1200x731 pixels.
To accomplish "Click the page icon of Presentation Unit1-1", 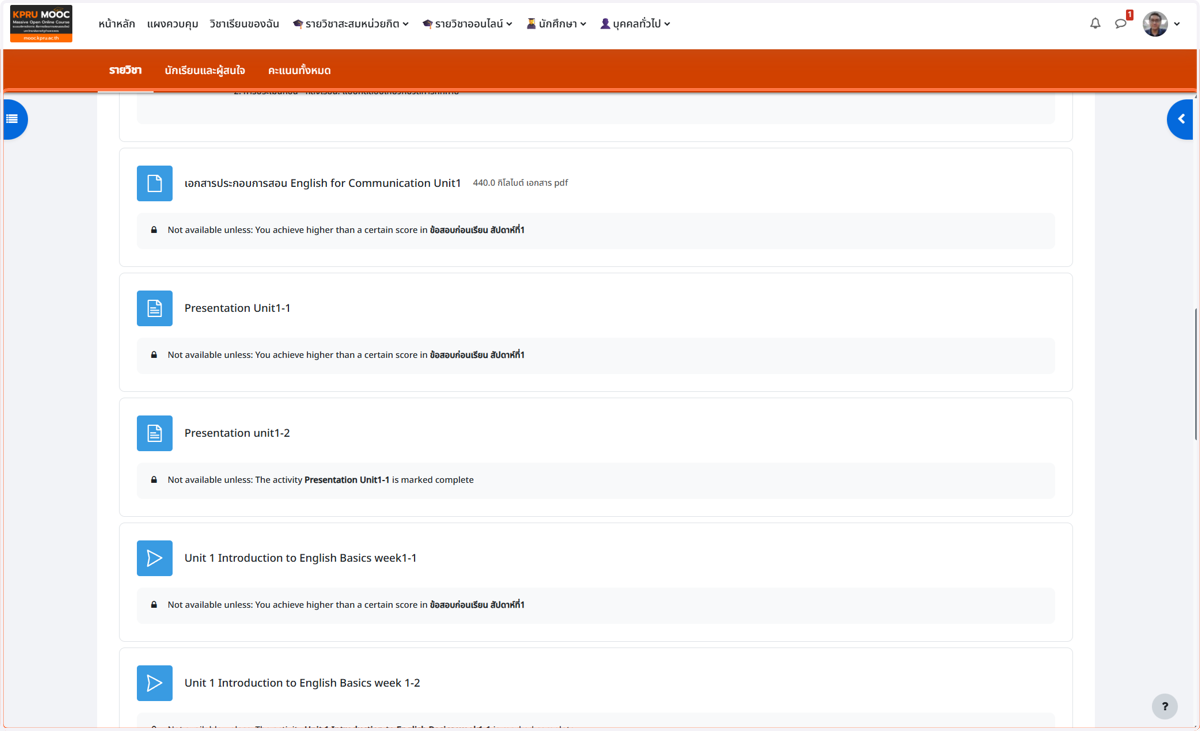I will coord(154,308).
